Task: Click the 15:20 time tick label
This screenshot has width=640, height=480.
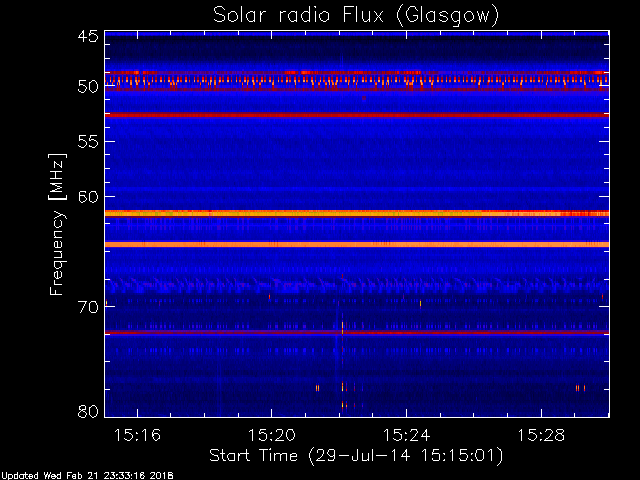Action: (272, 435)
